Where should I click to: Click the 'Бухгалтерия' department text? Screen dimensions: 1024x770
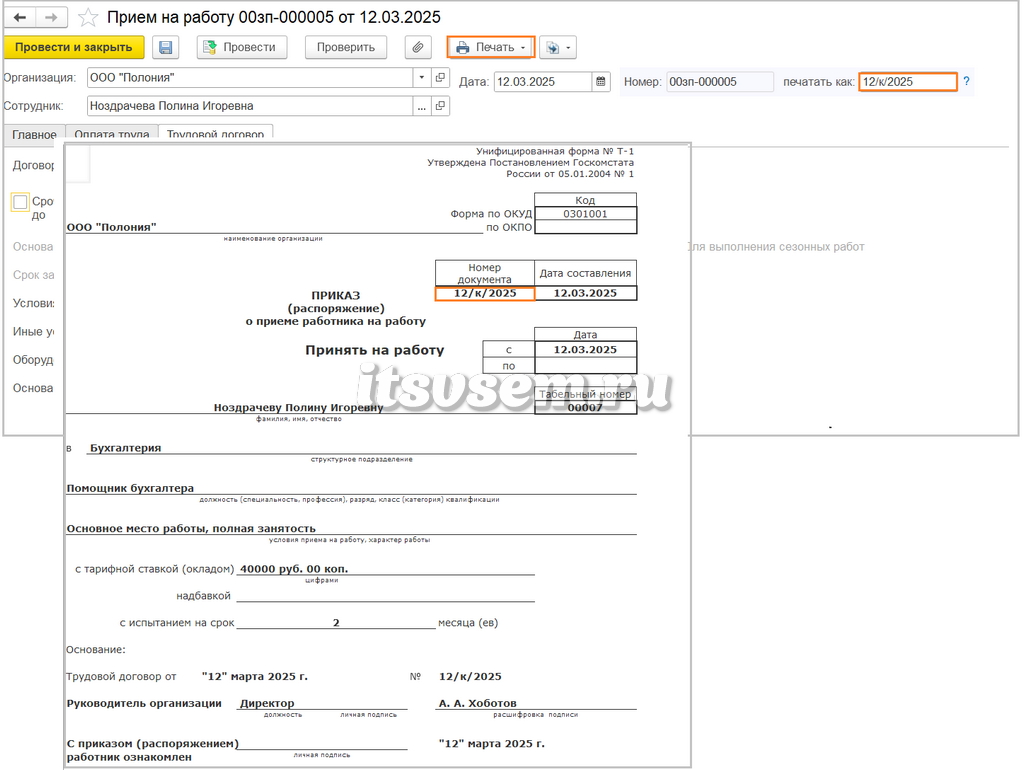[x=125, y=448]
